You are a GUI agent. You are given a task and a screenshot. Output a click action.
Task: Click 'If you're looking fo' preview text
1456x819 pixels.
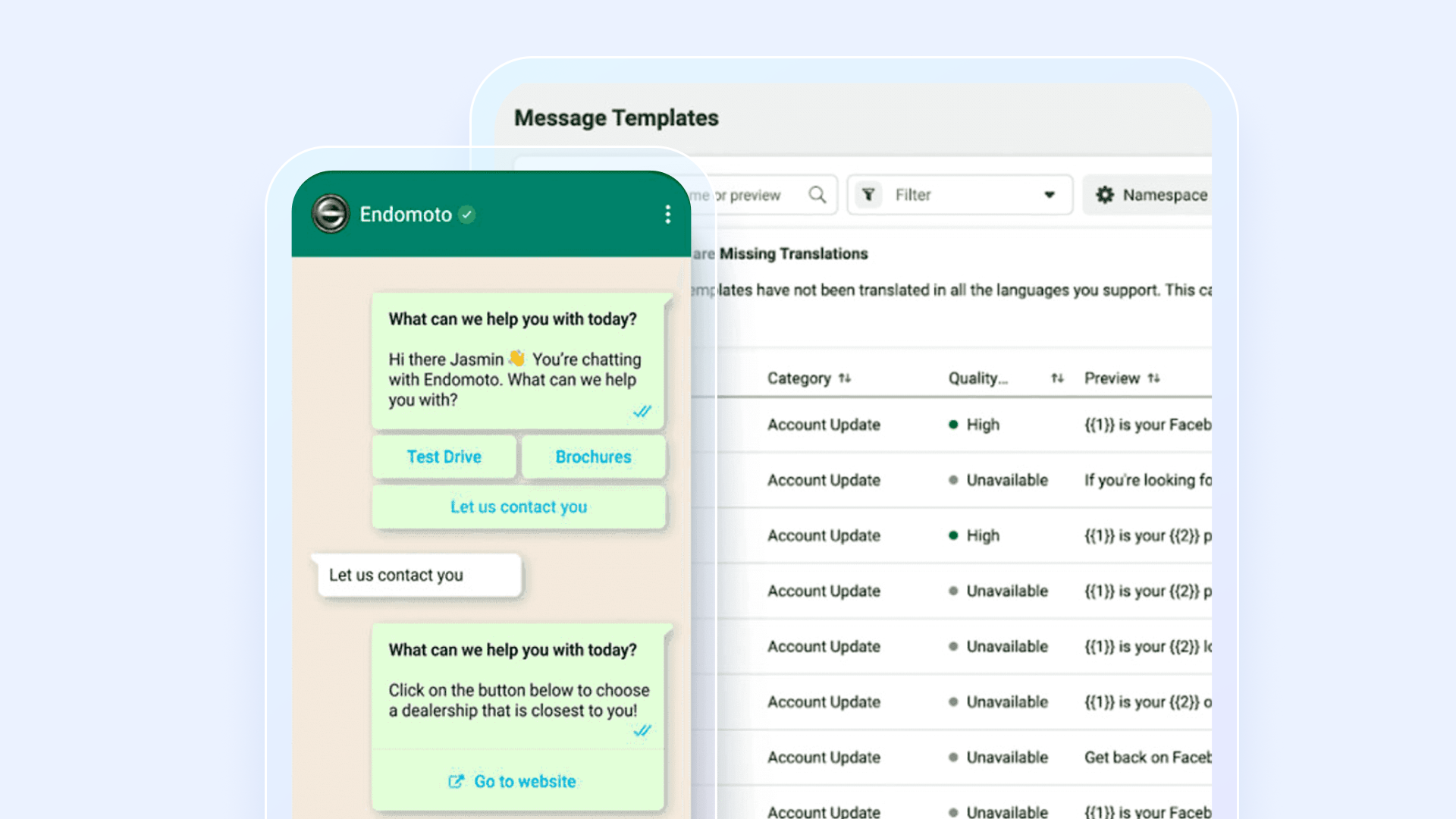click(x=1147, y=480)
